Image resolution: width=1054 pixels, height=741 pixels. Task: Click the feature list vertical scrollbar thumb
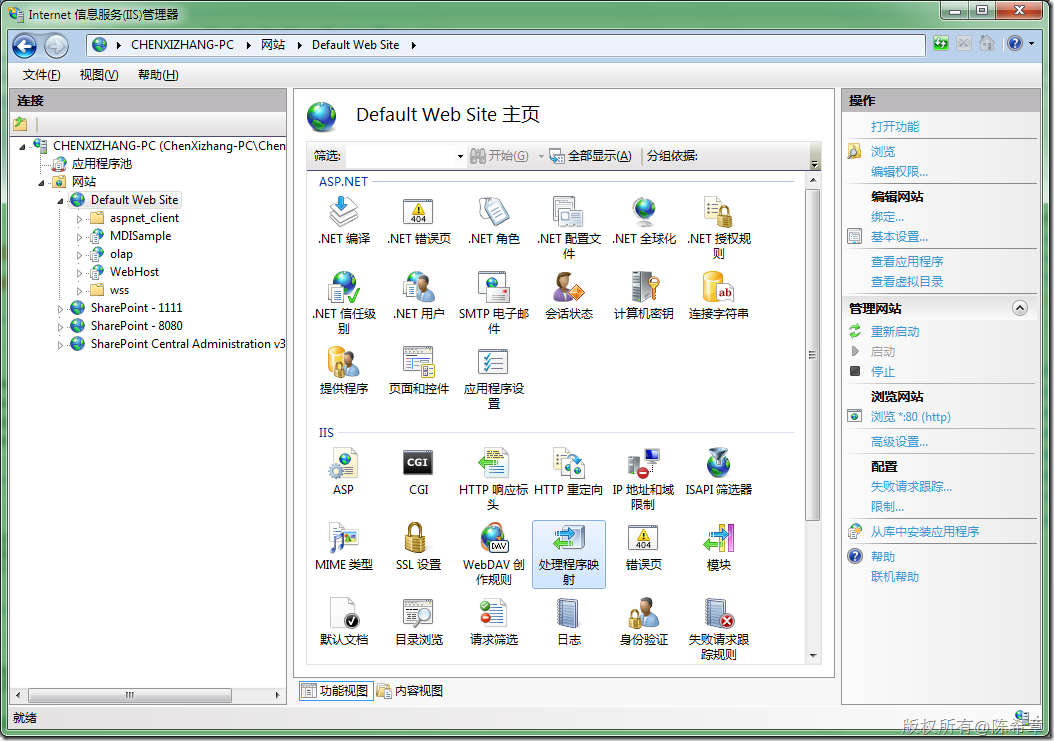(x=812, y=354)
